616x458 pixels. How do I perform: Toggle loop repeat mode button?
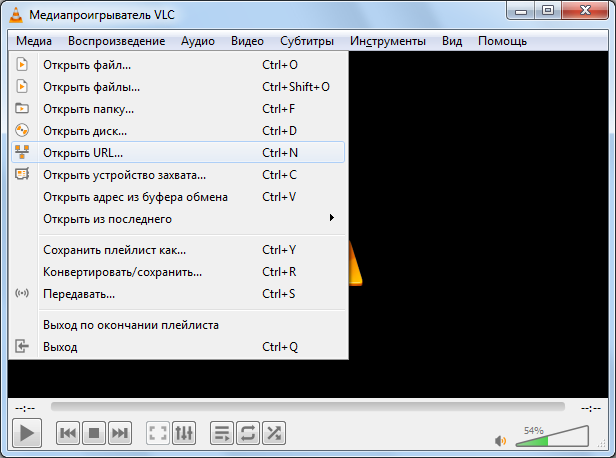[247, 433]
